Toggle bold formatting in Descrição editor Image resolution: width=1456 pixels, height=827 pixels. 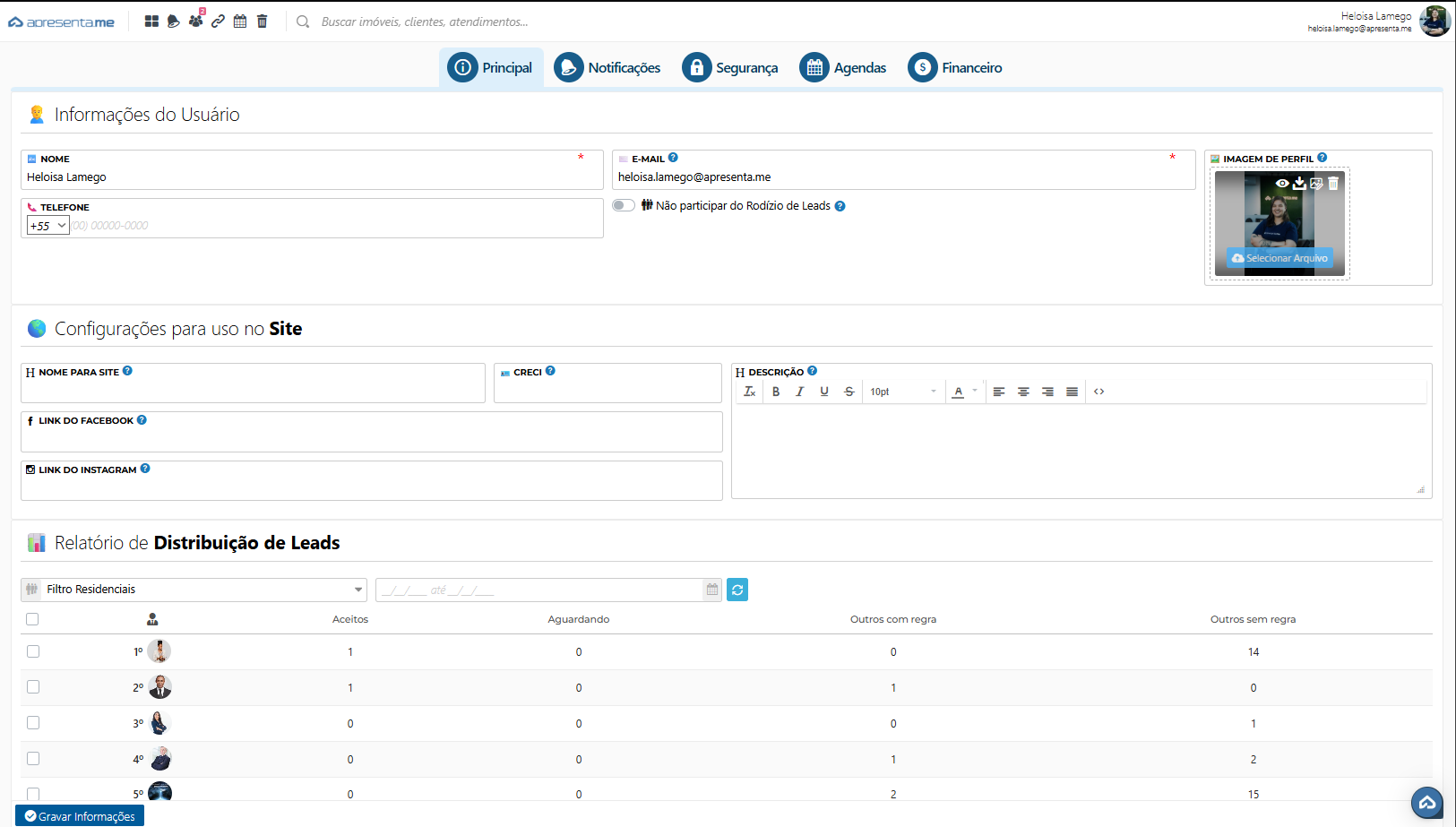point(776,392)
